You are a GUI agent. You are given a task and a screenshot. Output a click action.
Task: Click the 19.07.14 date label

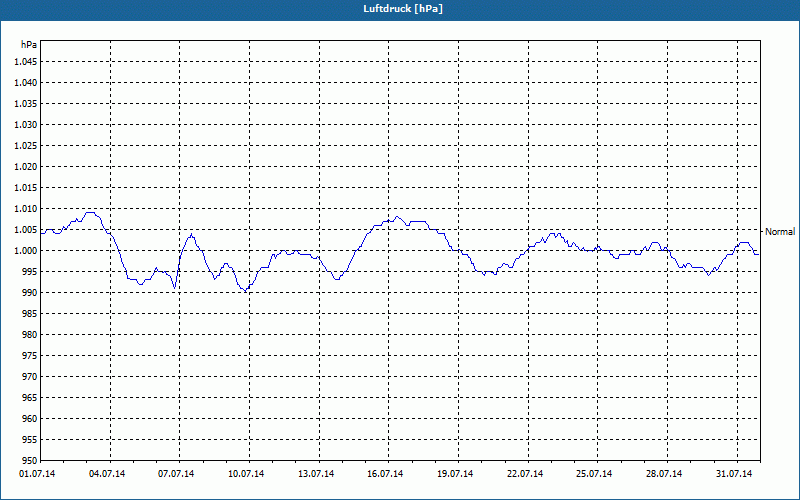coord(455,474)
